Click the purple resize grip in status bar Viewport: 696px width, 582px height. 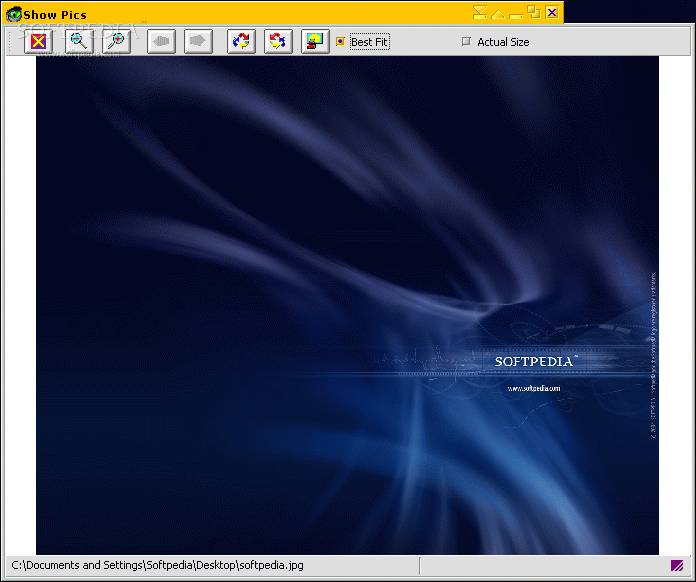677,566
